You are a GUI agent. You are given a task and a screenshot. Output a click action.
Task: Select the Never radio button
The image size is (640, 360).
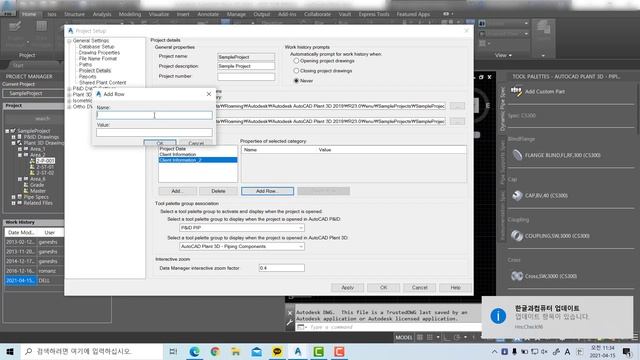pyautogui.click(x=296, y=81)
